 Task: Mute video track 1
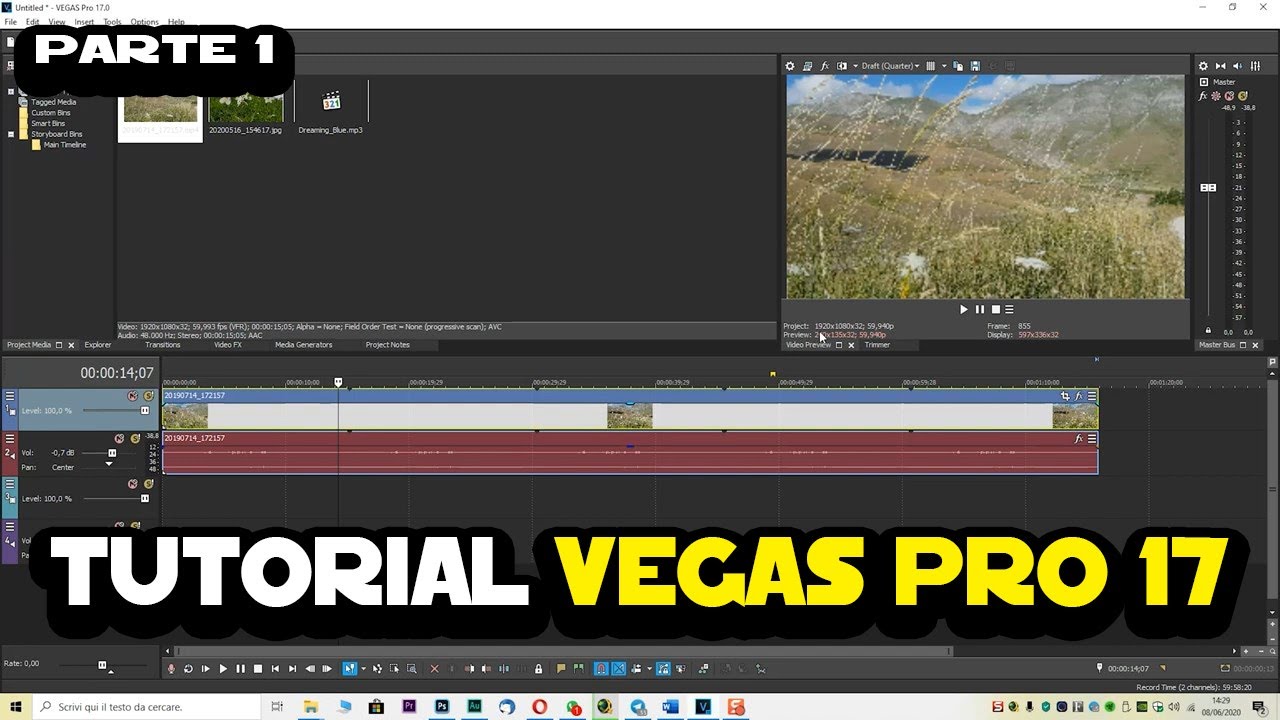click(x=132, y=396)
